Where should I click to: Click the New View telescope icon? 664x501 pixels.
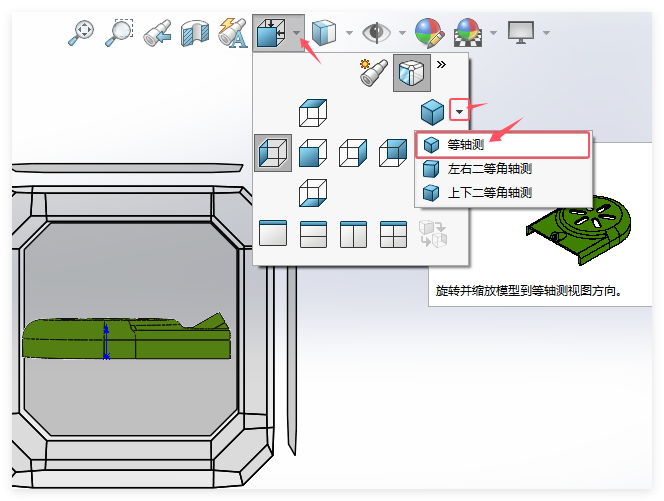374,72
